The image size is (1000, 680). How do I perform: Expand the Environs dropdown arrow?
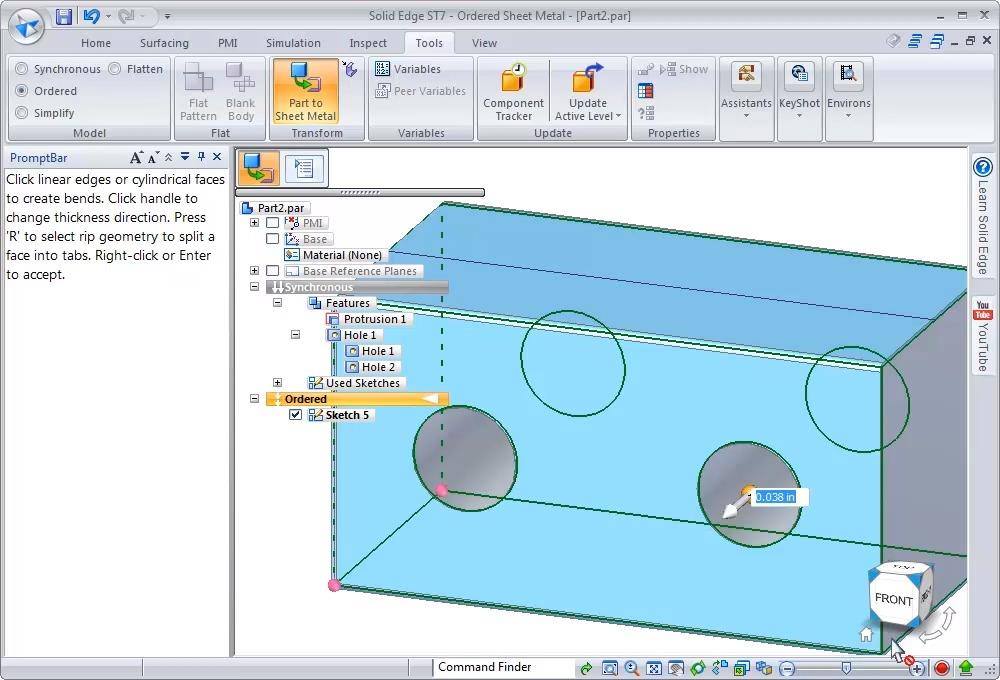coord(848,115)
